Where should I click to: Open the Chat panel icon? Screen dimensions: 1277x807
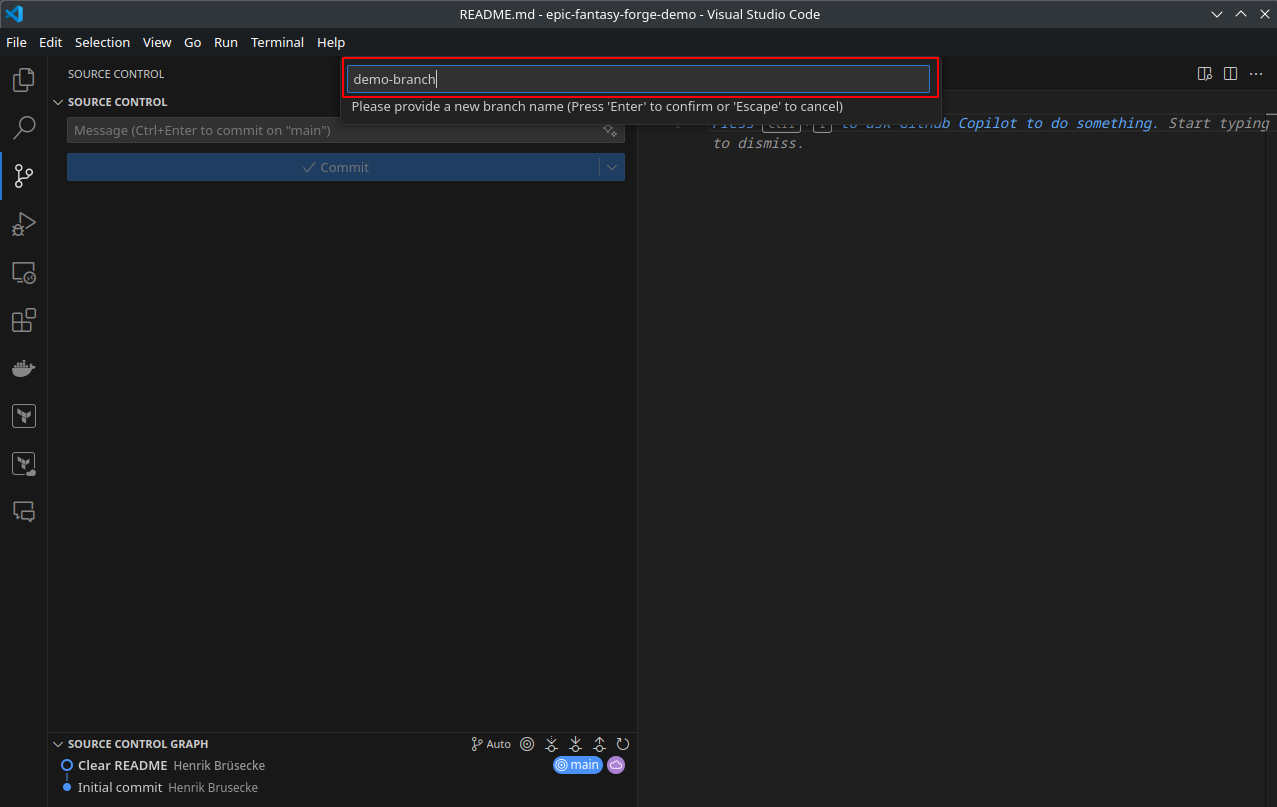click(x=24, y=512)
